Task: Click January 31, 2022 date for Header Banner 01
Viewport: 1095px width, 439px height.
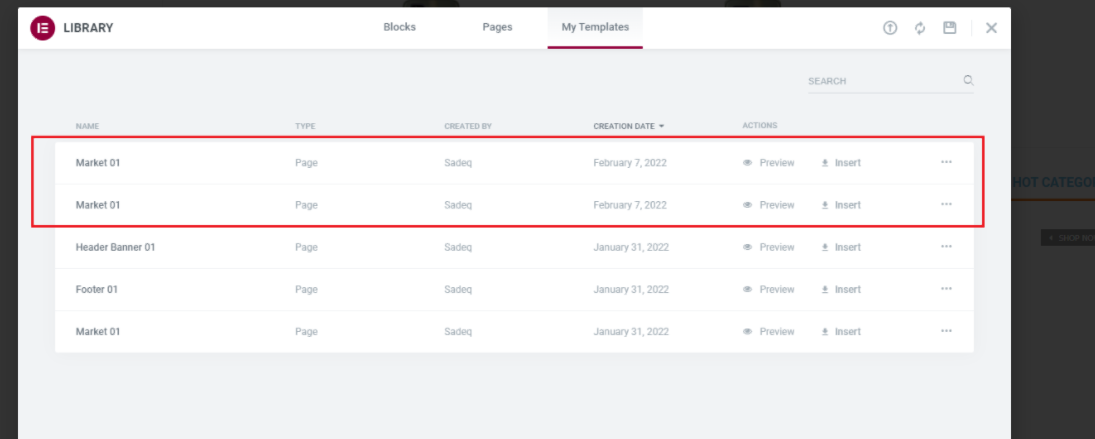Action: tap(631, 247)
